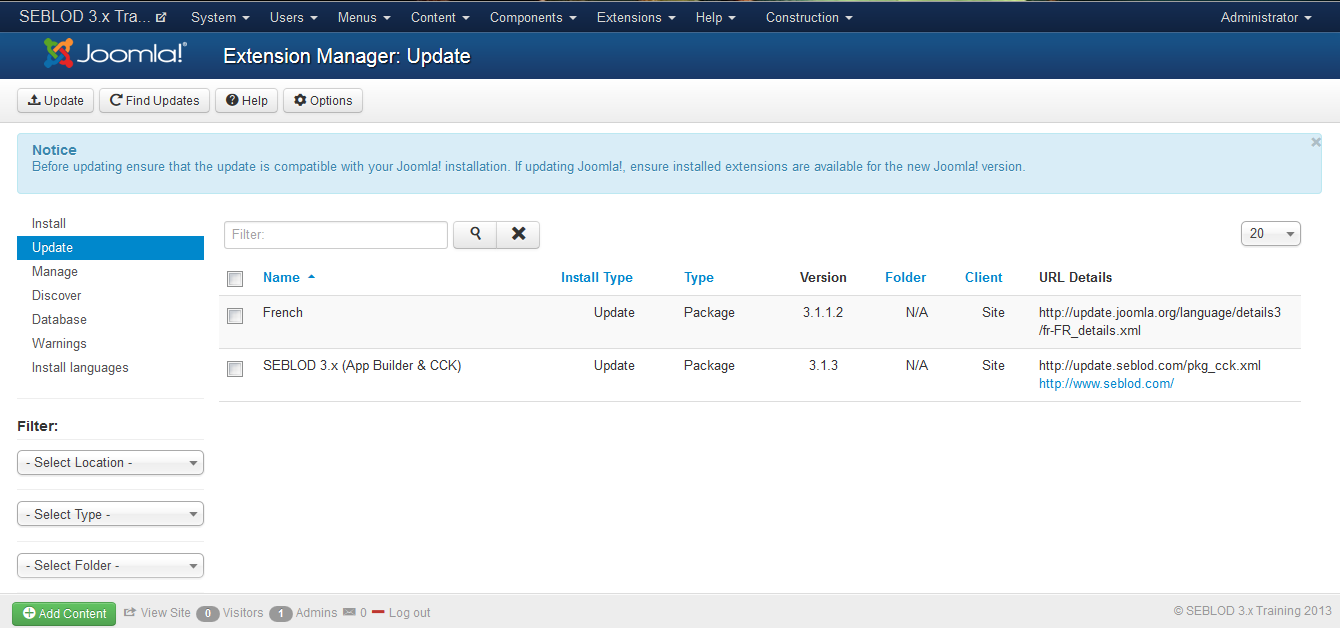Click the pkg_cck.xml URL text
Image resolution: width=1340 pixels, height=628 pixels.
(x=1150, y=365)
